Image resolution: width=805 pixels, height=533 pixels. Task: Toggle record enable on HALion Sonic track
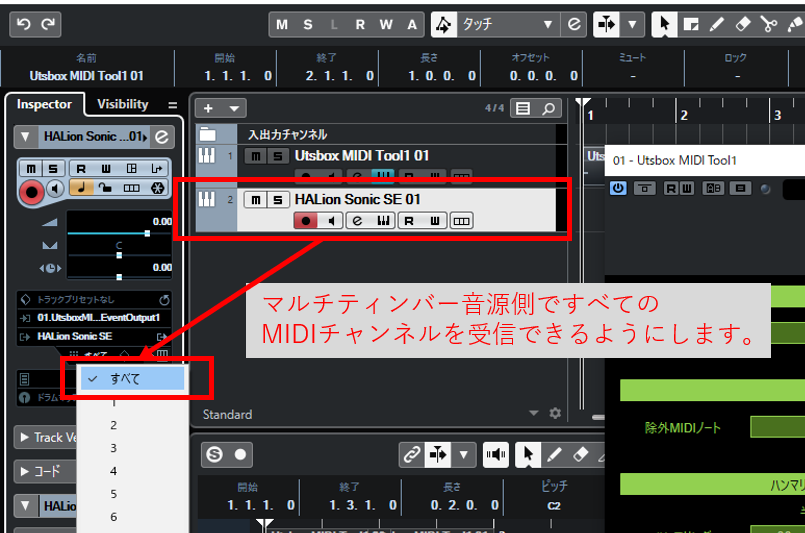click(x=305, y=221)
